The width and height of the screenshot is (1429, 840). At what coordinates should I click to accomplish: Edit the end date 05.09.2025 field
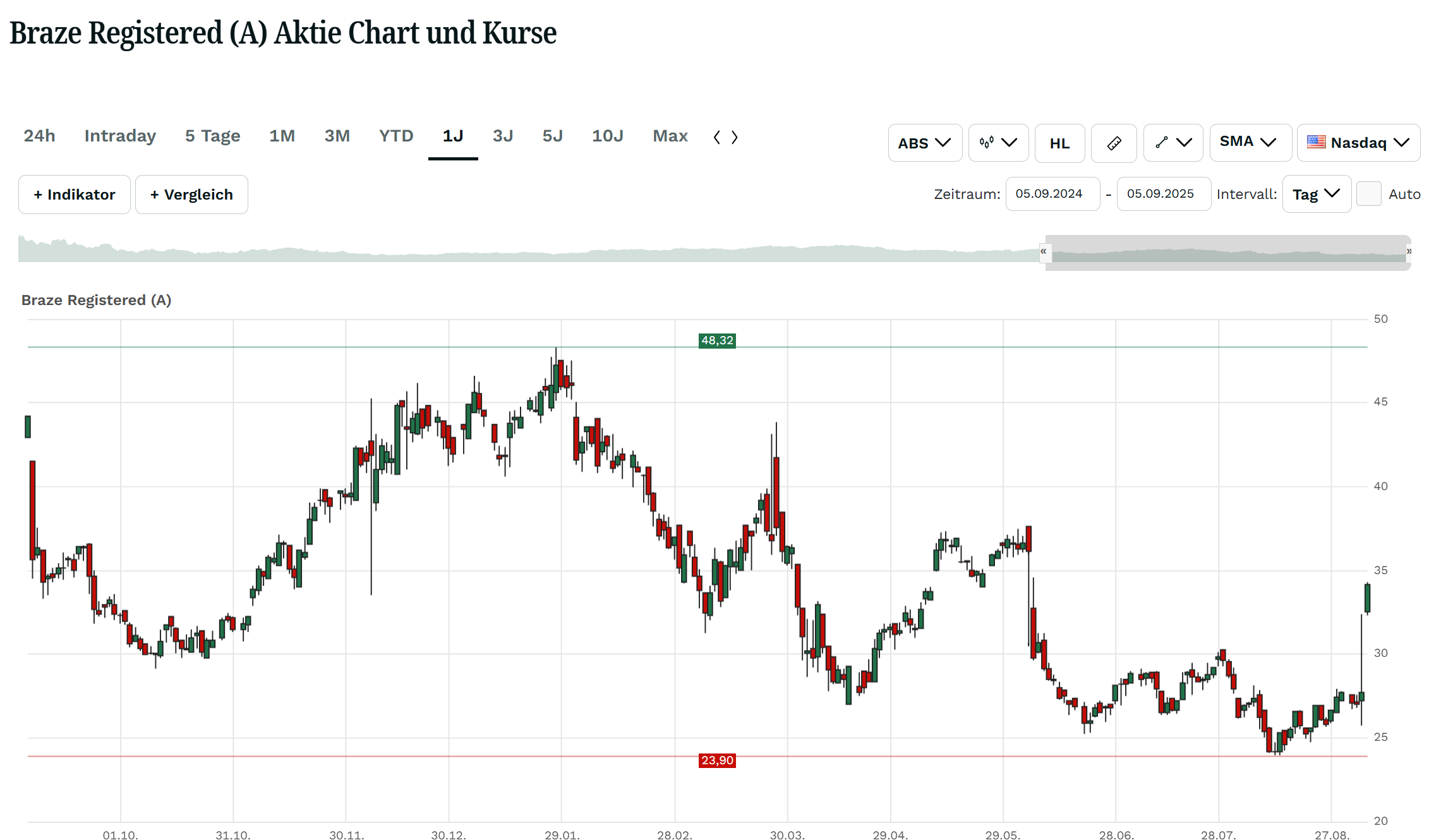point(1164,194)
